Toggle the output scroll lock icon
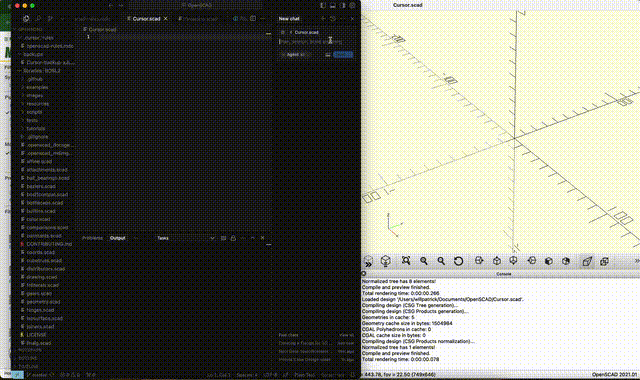Image resolution: width=640 pixels, height=380 pixels. [233, 238]
